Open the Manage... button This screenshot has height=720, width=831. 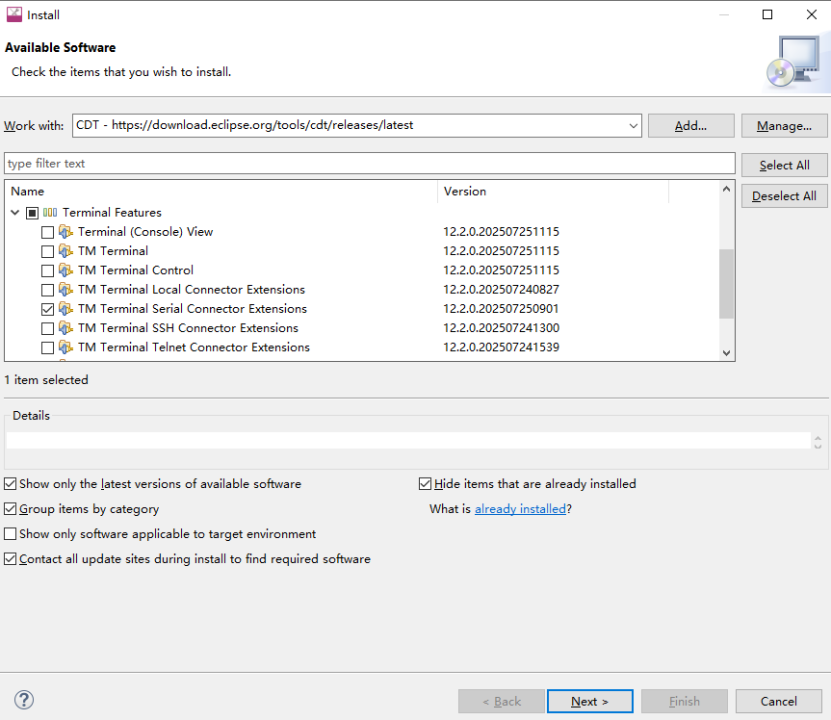click(x=784, y=126)
